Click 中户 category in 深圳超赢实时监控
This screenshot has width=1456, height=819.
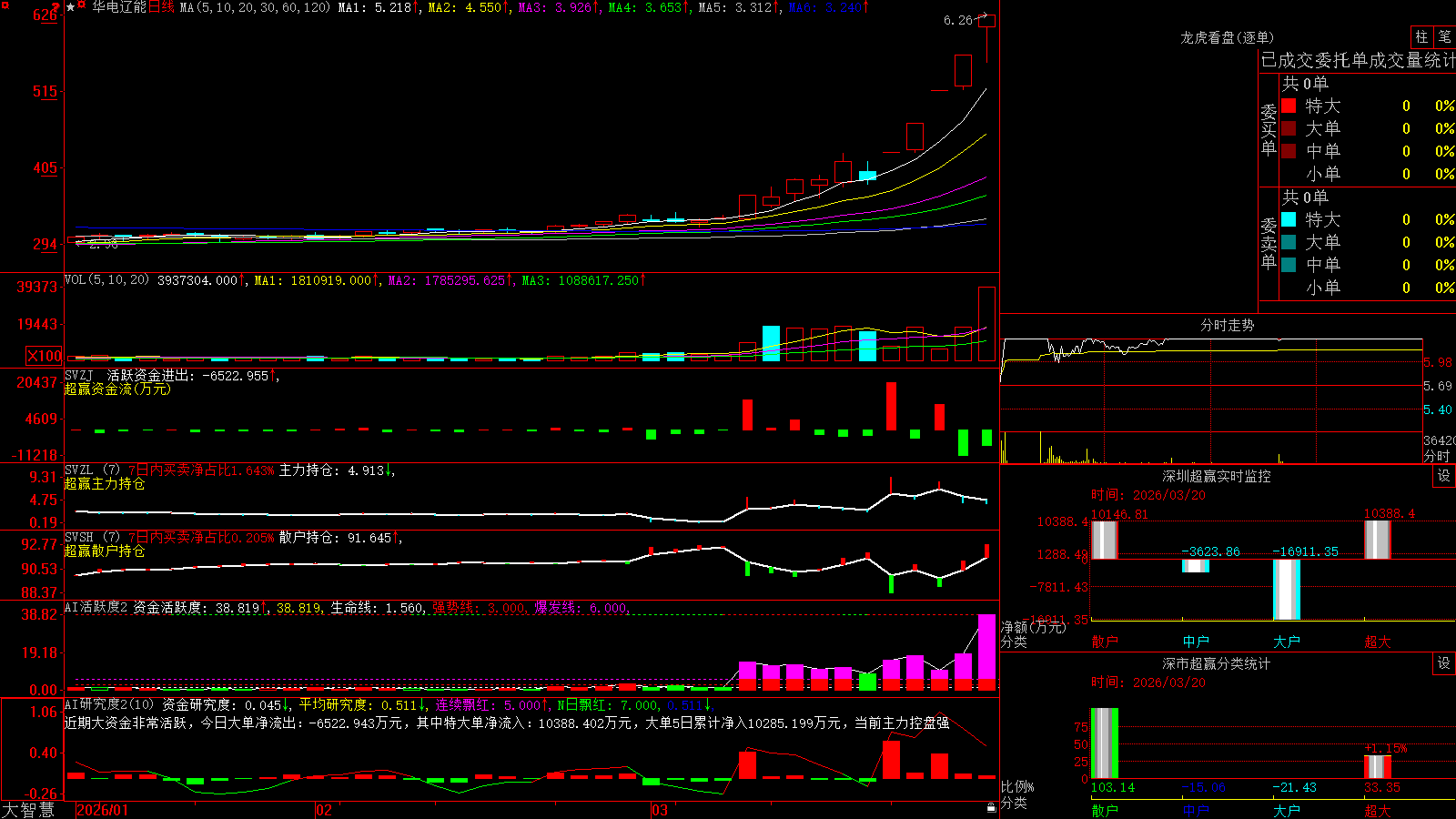1196,642
